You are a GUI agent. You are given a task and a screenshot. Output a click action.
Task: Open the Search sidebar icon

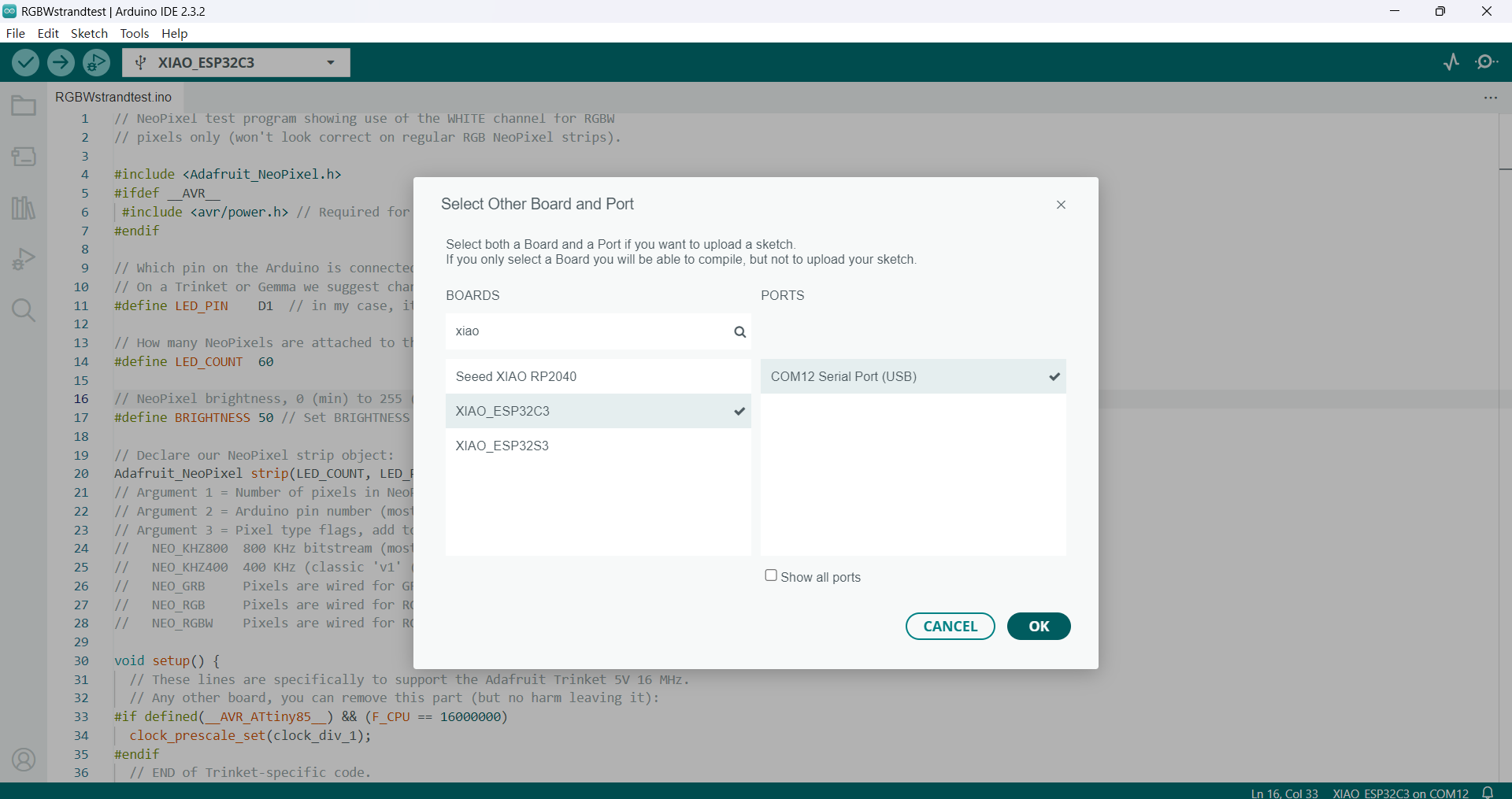(x=24, y=310)
